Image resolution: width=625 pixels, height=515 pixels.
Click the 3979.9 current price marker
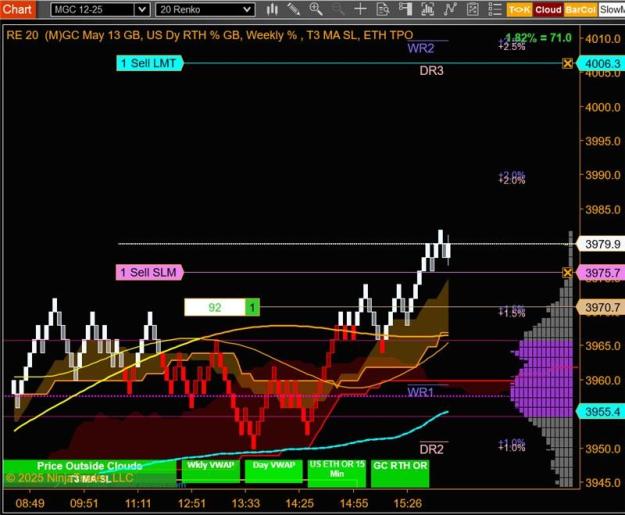point(600,244)
